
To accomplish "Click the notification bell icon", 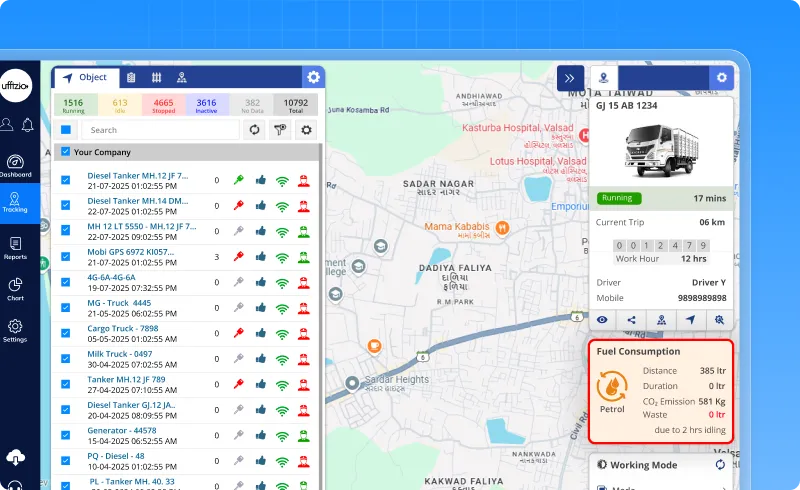I will tap(27, 125).
